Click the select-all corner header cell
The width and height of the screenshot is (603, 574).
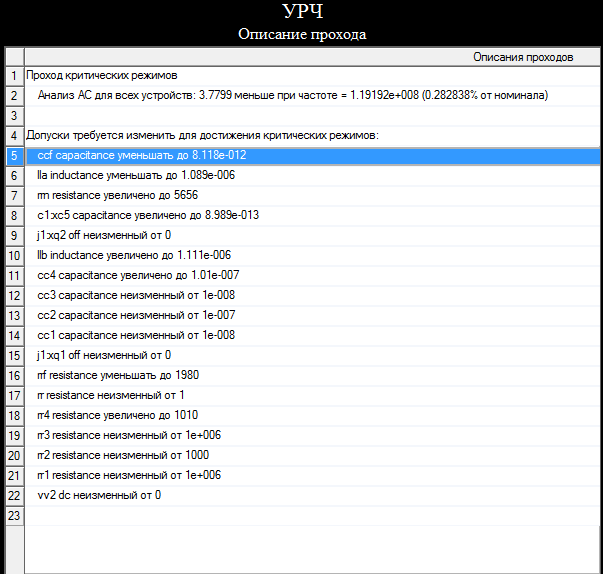15,57
